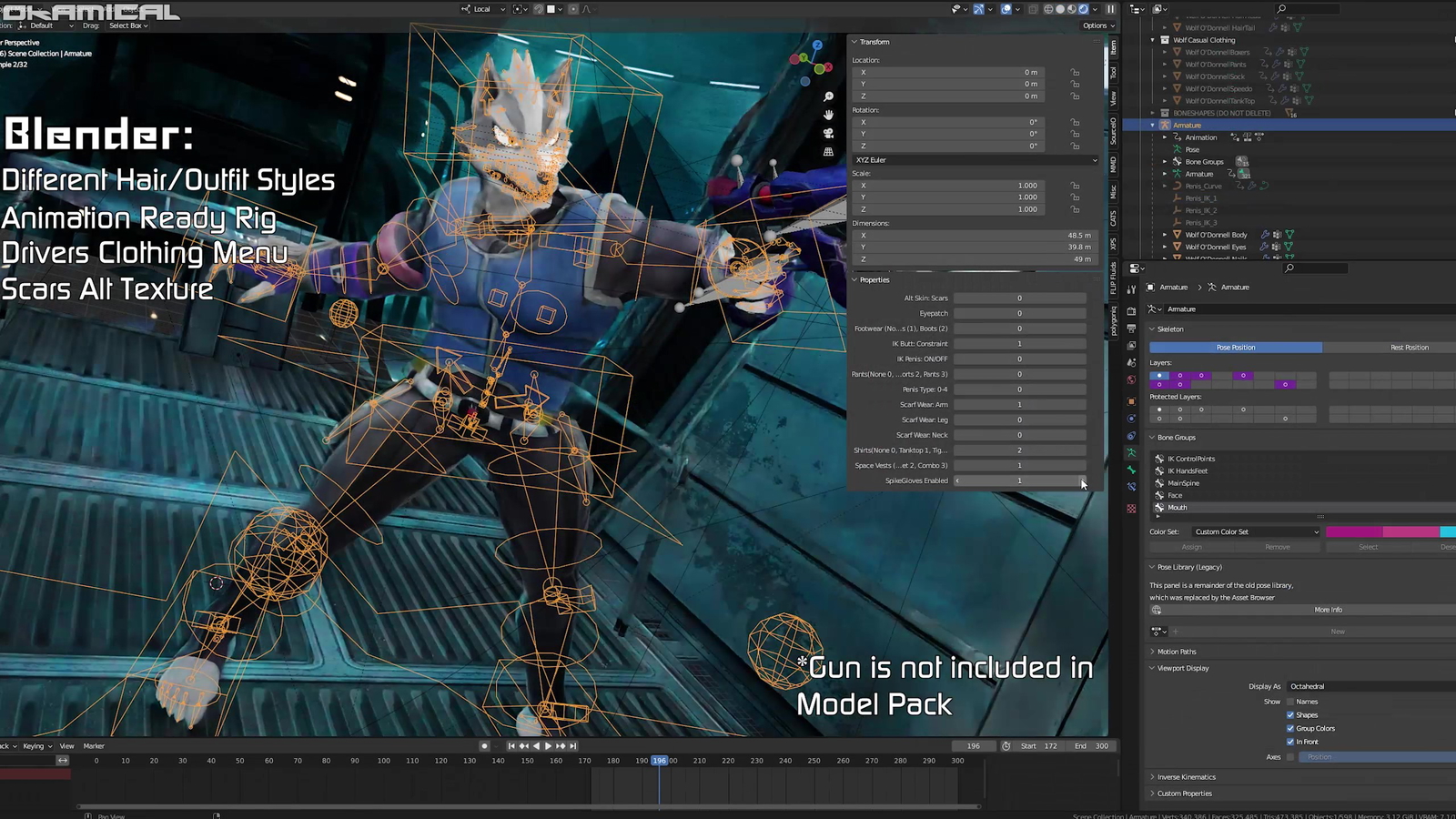This screenshot has width=1456, height=819.
Task: Click the pan hand icon in viewport
Action: [x=828, y=115]
